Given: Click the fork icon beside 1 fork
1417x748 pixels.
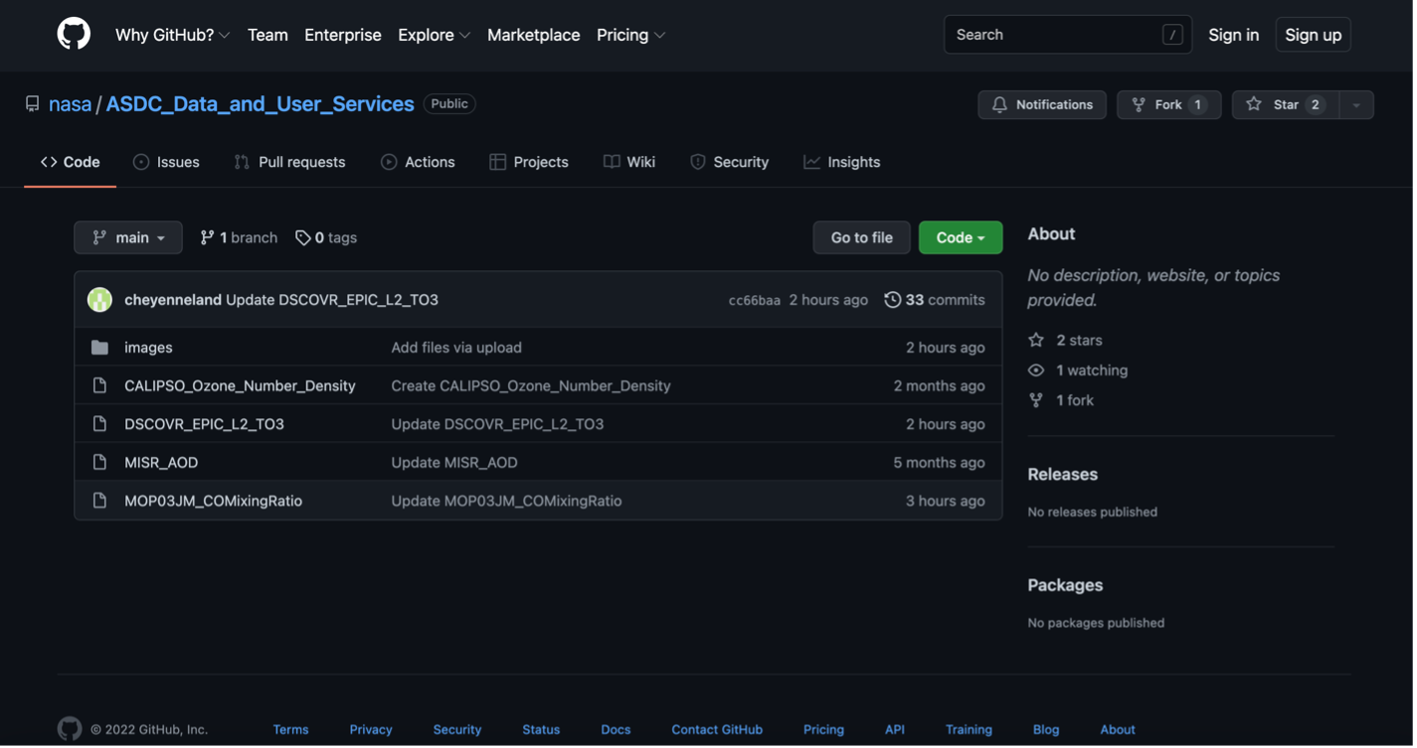Looking at the screenshot, I should pyautogui.click(x=1036, y=400).
